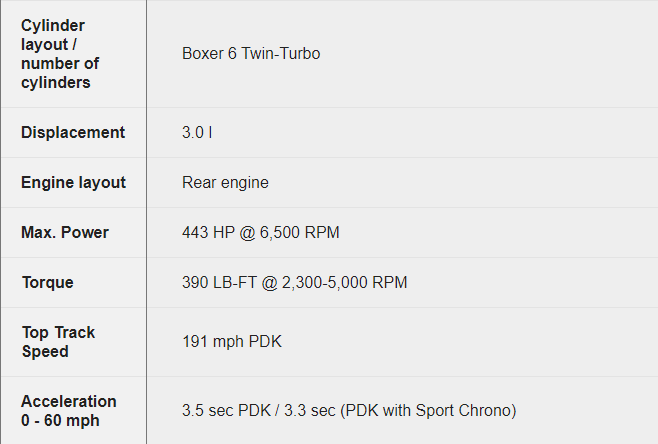658x444 pixels.
Task: Click the word cylinders in first label
Action: tap(56, 83)
